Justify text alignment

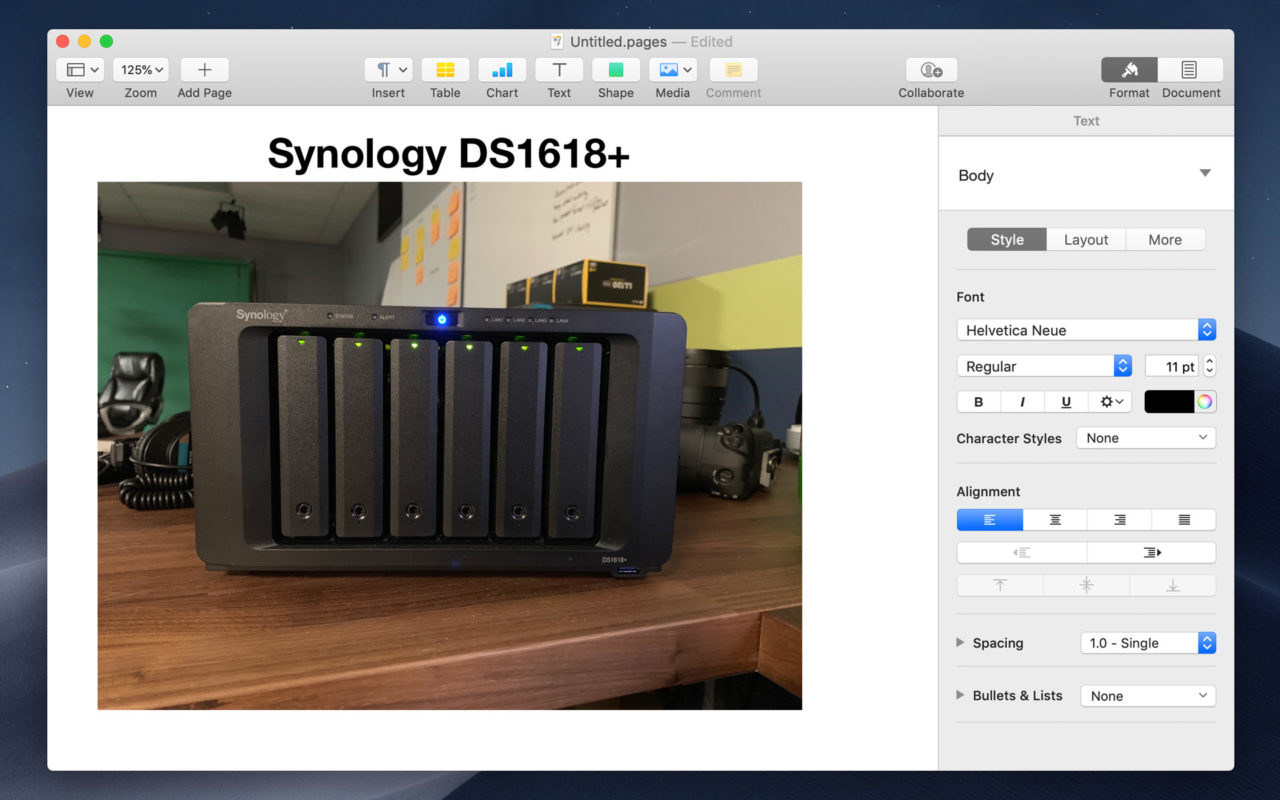[x=1184, y=520]
